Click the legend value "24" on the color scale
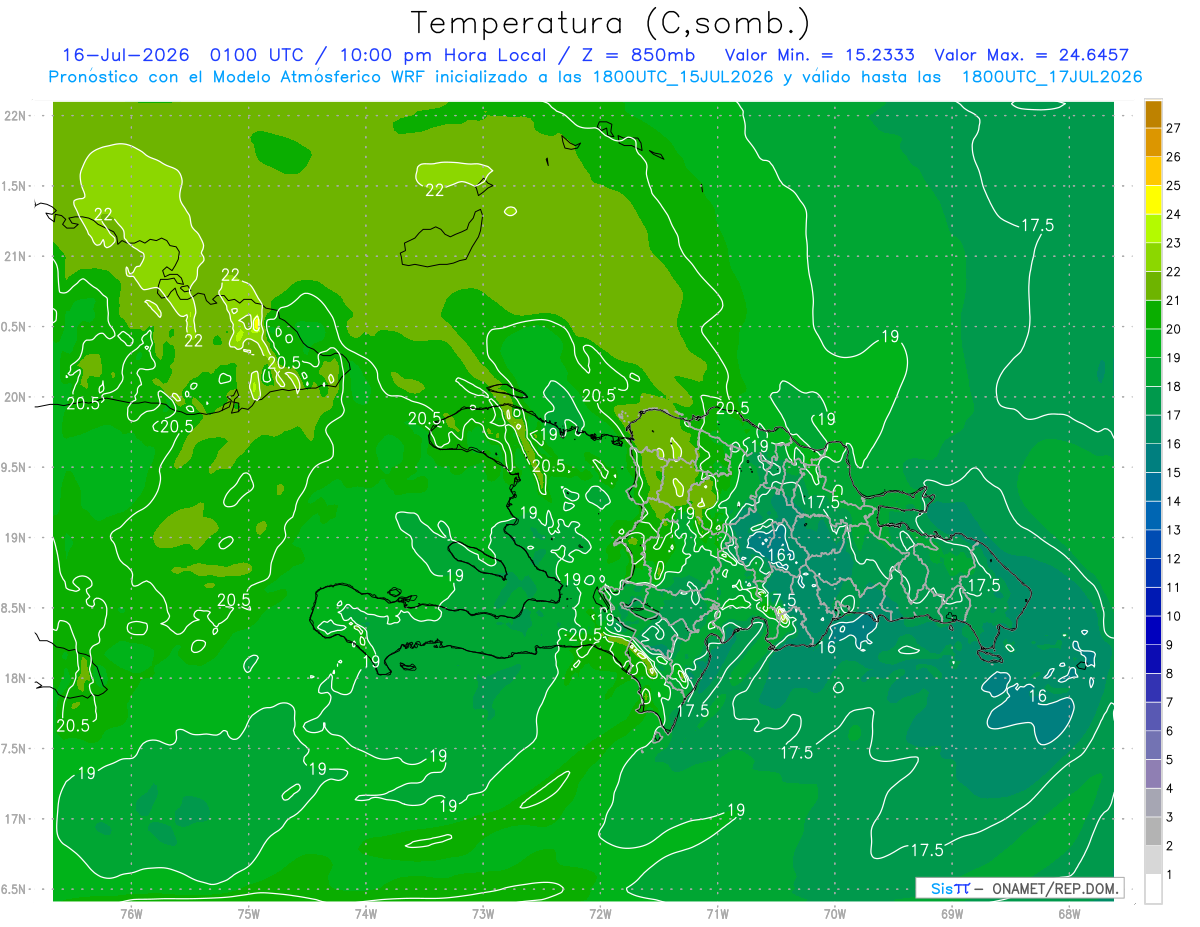The image size is (1200, 927). [1173, 214]
